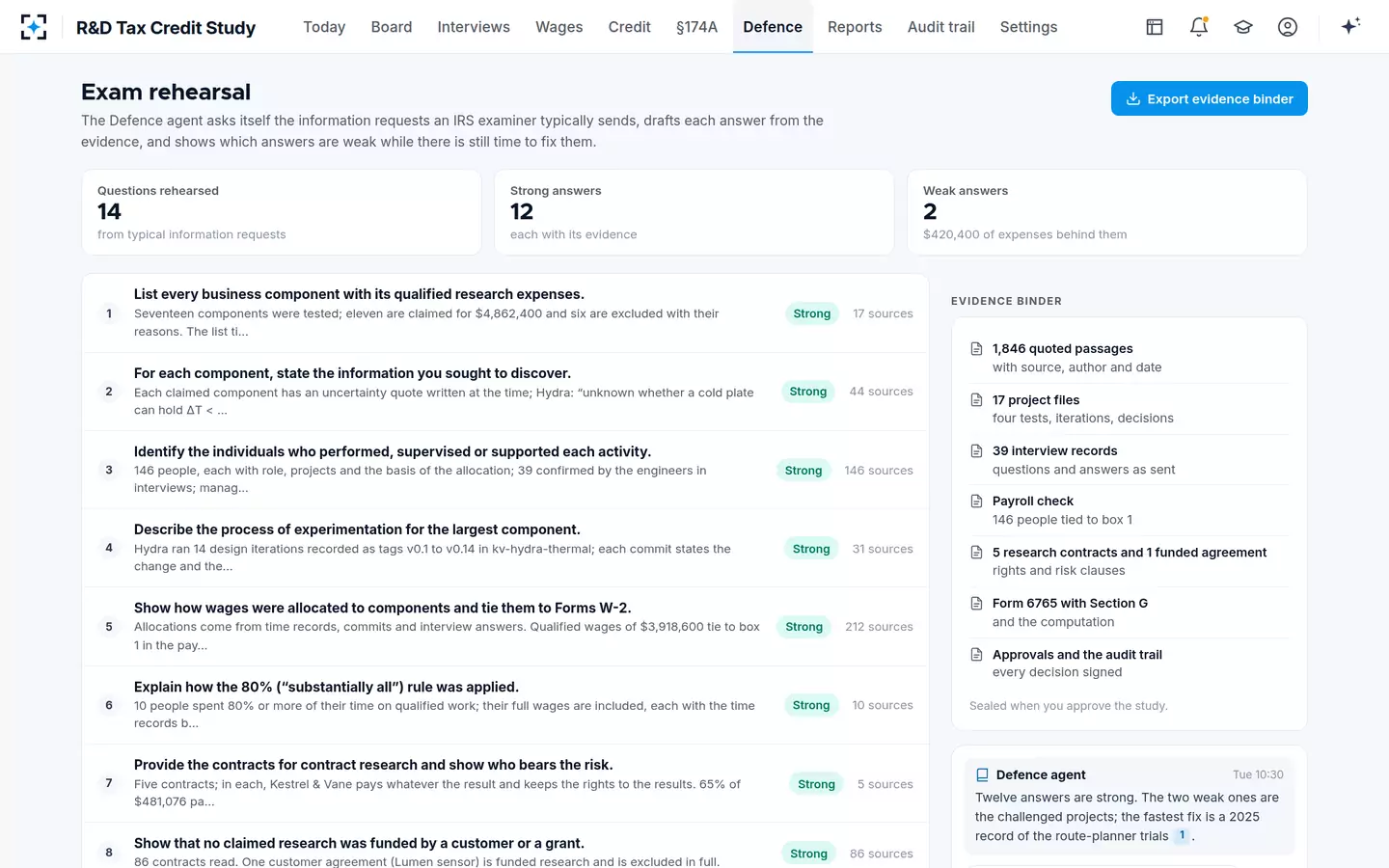Click the Defence agent message icon

(982, 775)
